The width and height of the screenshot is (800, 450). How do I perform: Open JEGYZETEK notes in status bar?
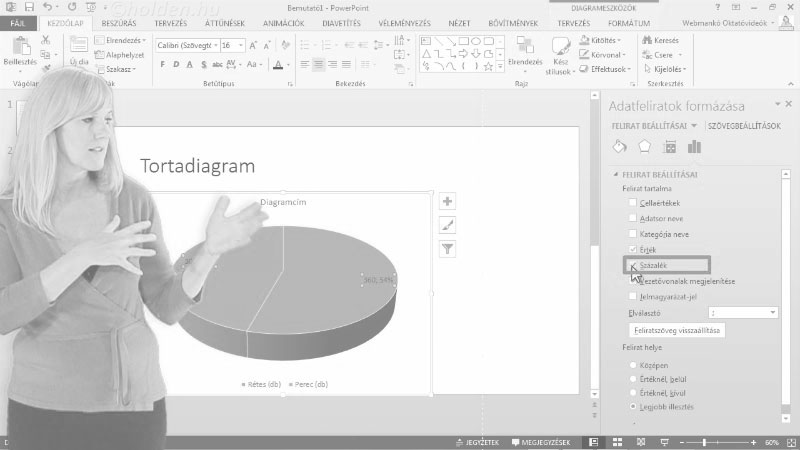(x=477, y=442)
